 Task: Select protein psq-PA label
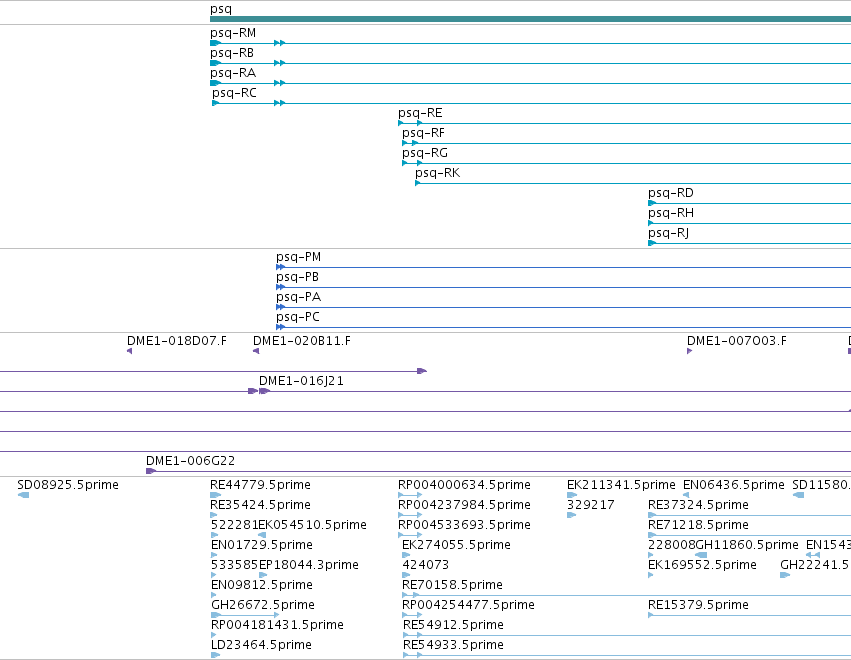(299, 297)
